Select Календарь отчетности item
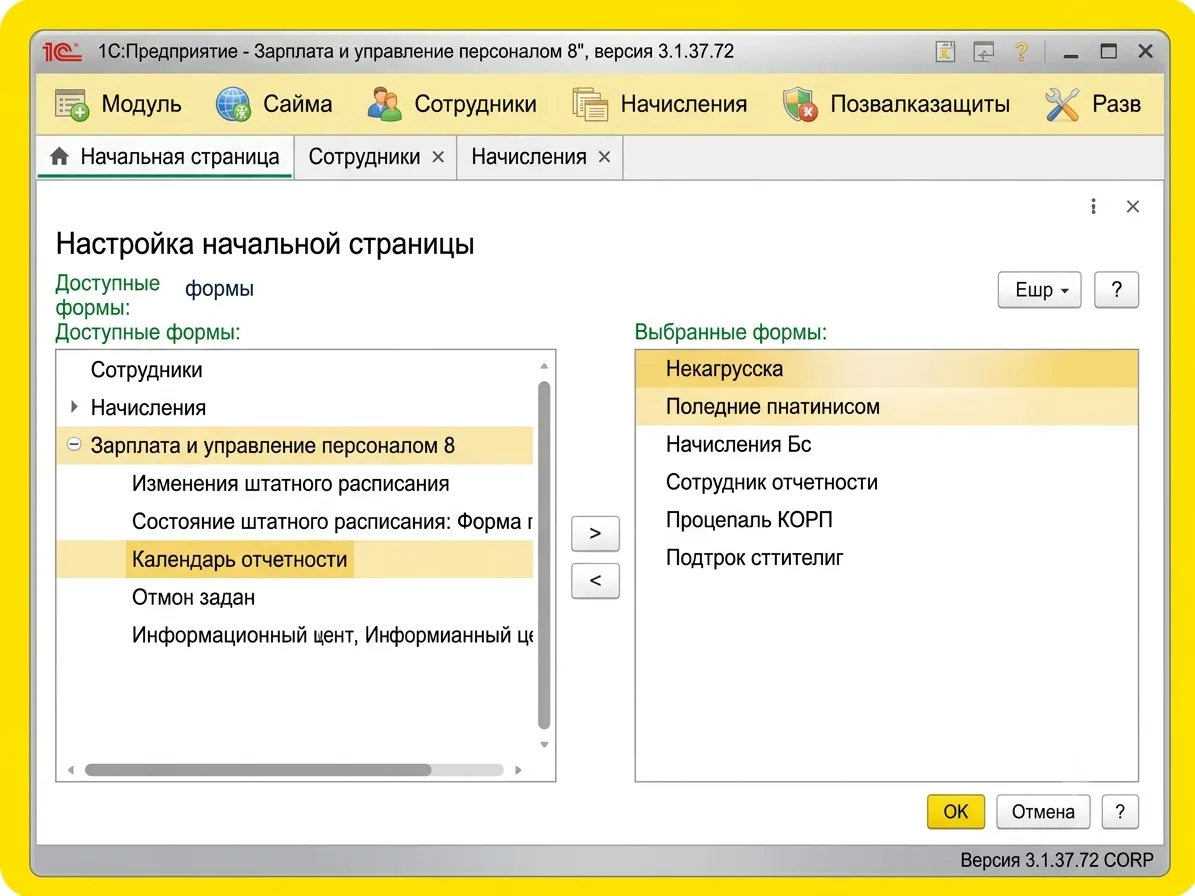 coord(295,559)
